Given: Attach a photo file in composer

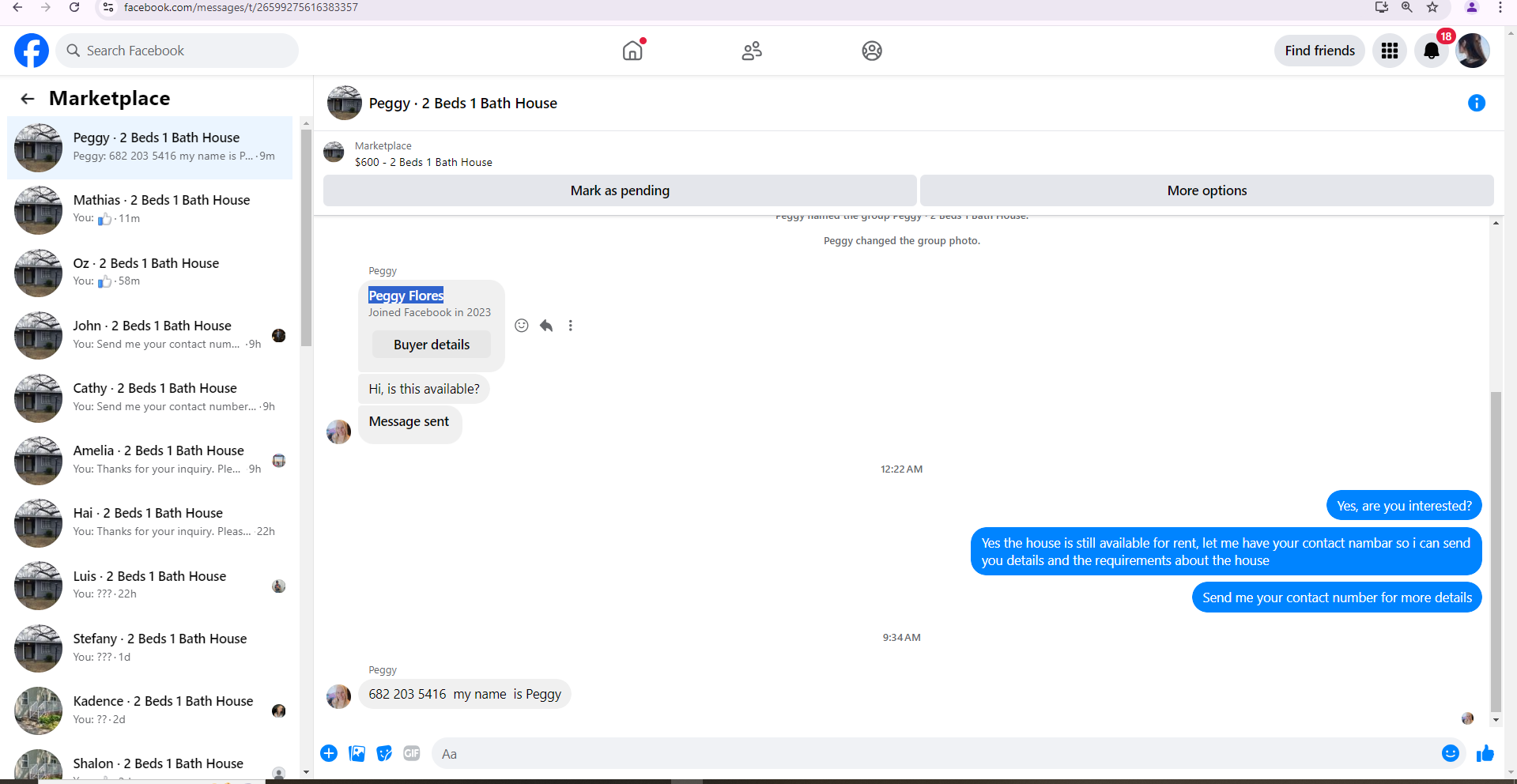Looking at the screenshot, I should point(357,753).
